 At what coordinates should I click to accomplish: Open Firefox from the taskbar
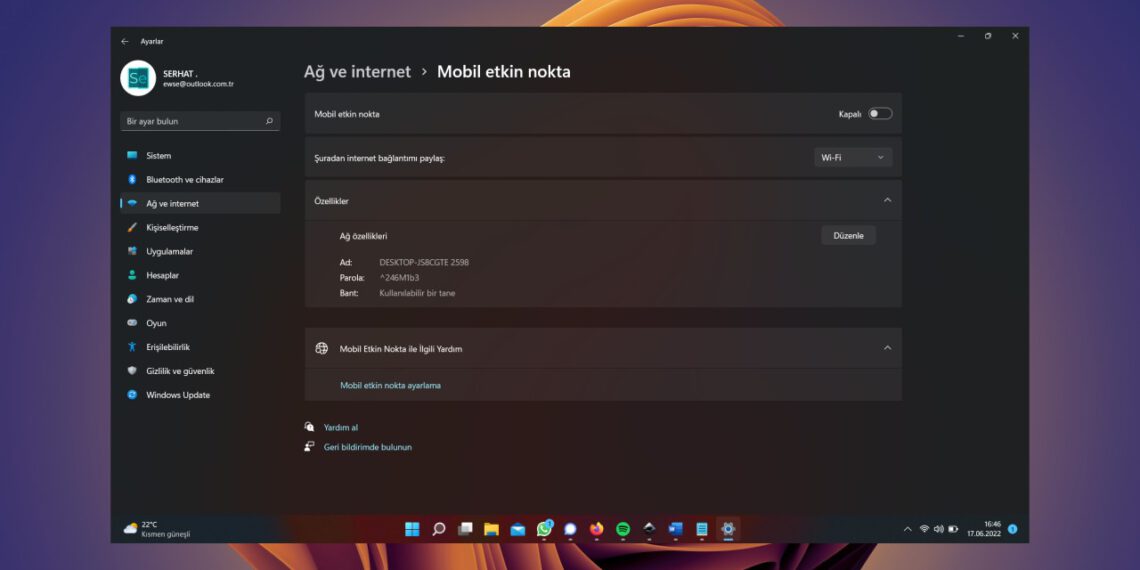click(x=597, y=529)
